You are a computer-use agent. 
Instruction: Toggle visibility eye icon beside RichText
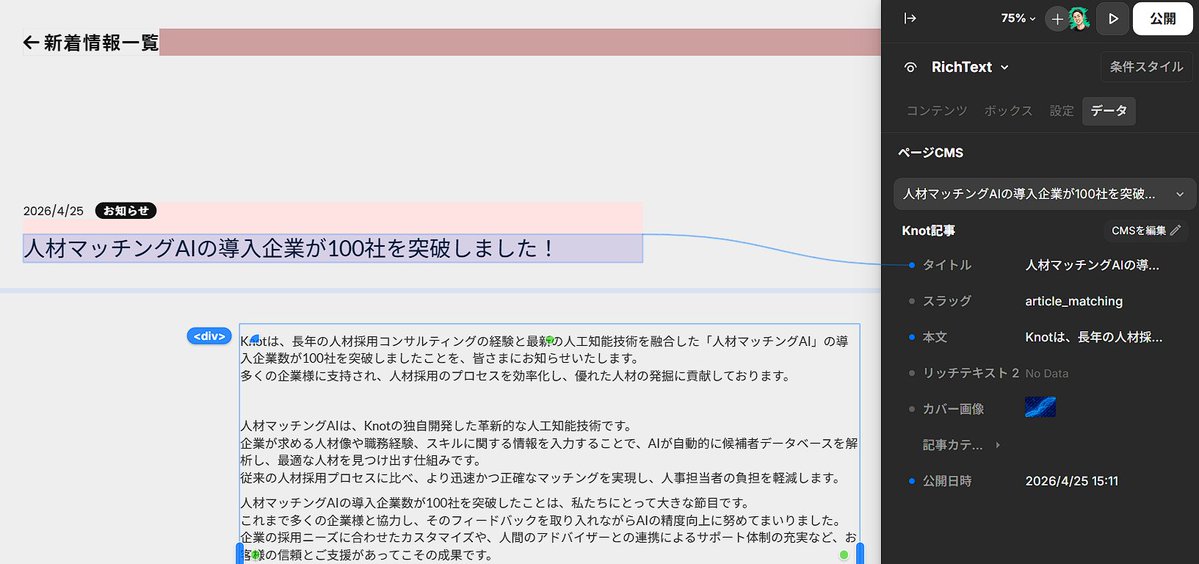point(910,67)
